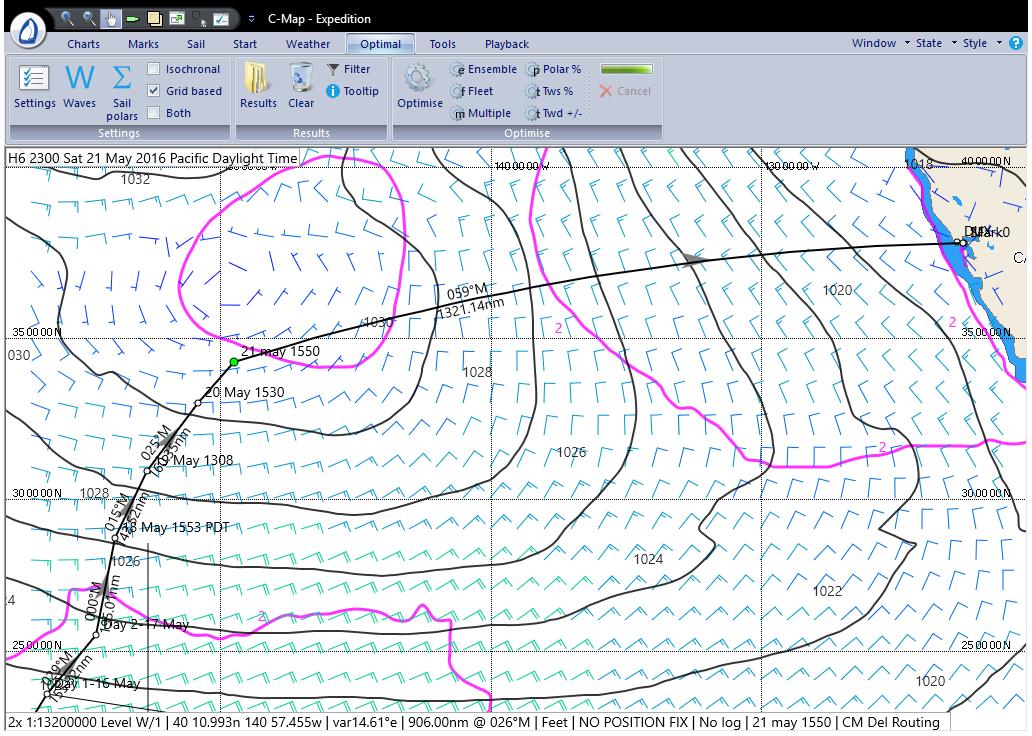Screen dimensions: 1032x736
Task: Click the Filter funnel icon
Action: pyautogui.click(x=334, y=69)
